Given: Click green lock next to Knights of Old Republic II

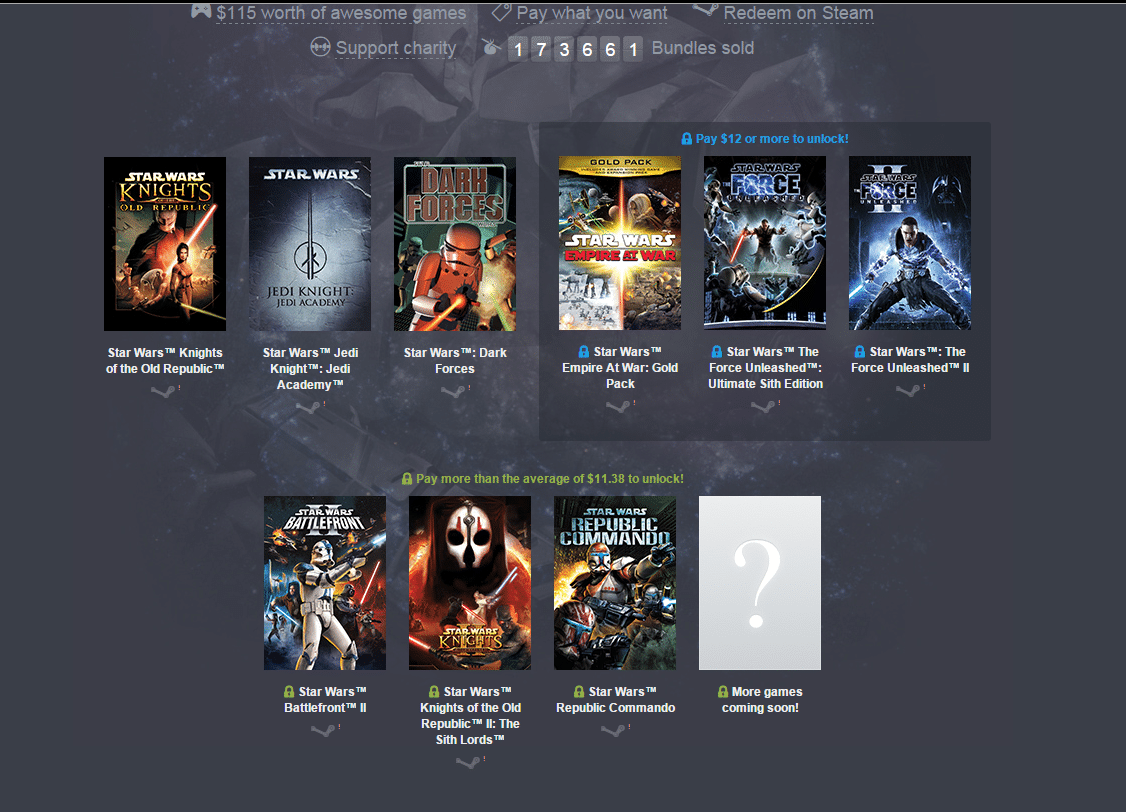Looking at the screenshot, I should point(434,692).
